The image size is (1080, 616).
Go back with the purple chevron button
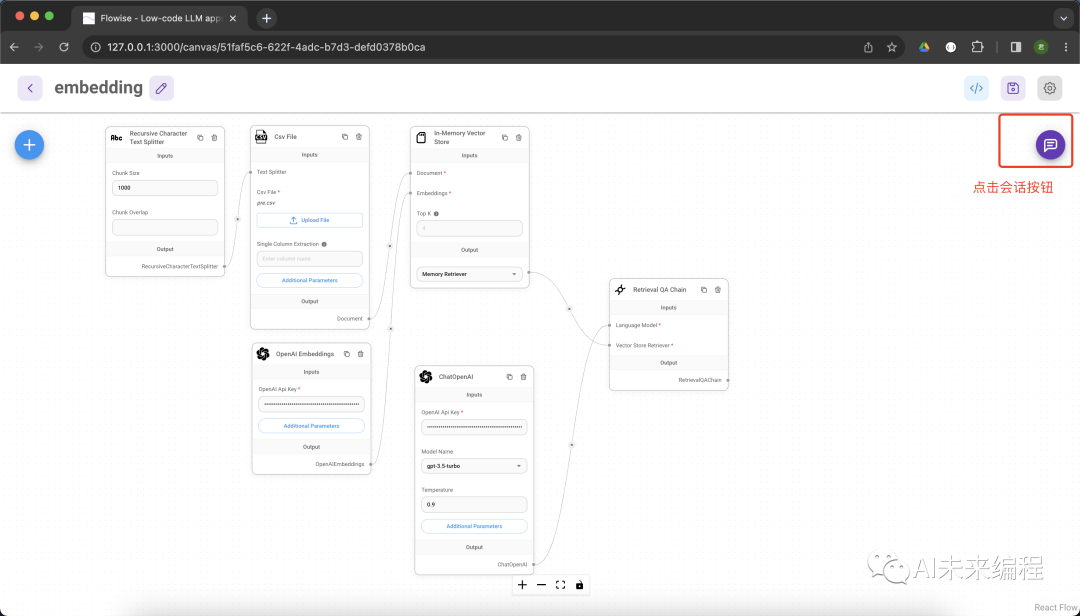(x=30, y=88)
